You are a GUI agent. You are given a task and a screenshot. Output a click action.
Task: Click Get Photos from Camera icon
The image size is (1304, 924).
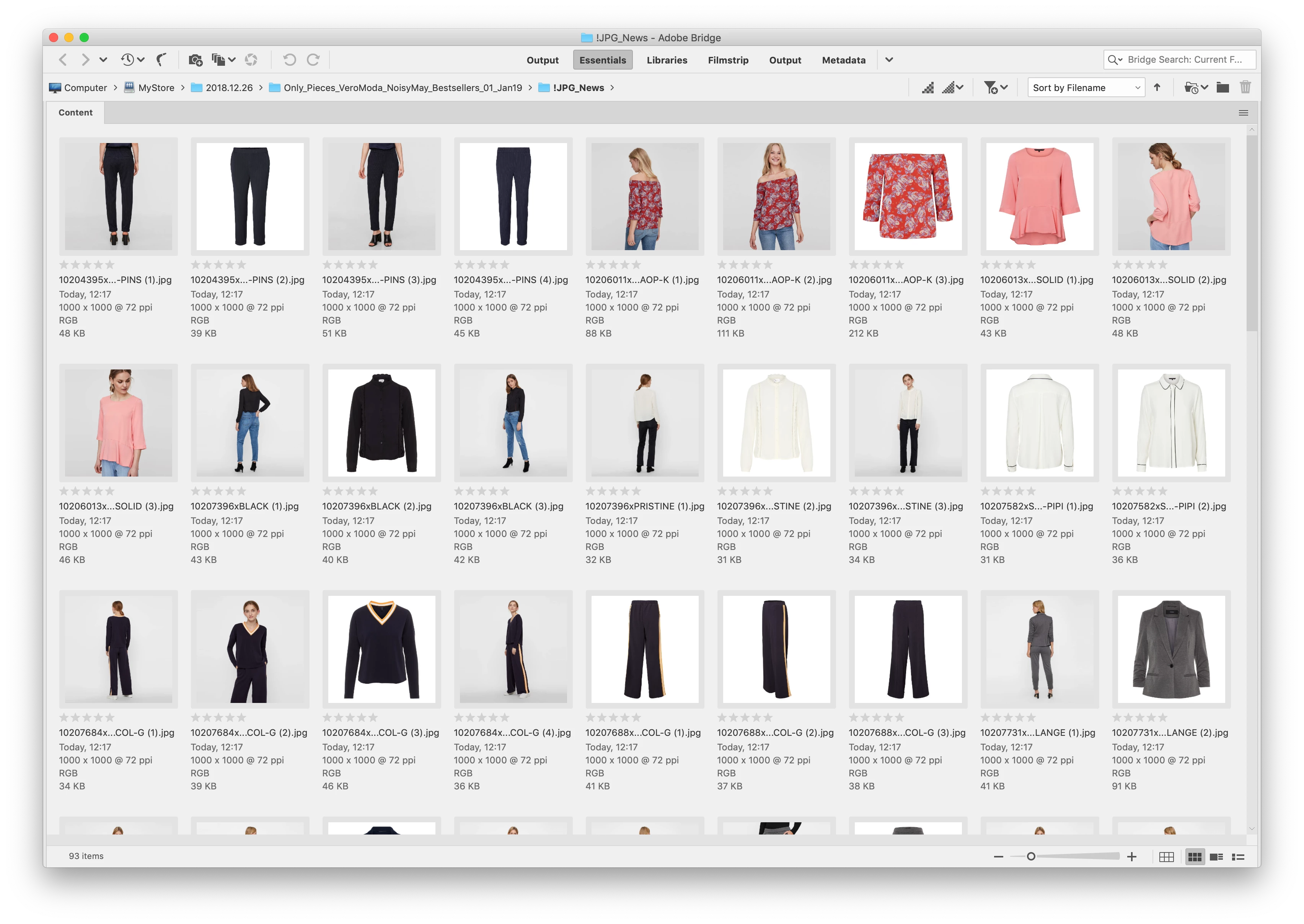coord(195,60)
